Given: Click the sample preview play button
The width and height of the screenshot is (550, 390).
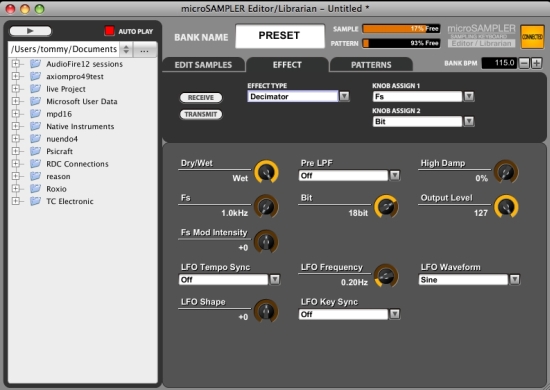Looking at the screenshot, I should 30,31.
